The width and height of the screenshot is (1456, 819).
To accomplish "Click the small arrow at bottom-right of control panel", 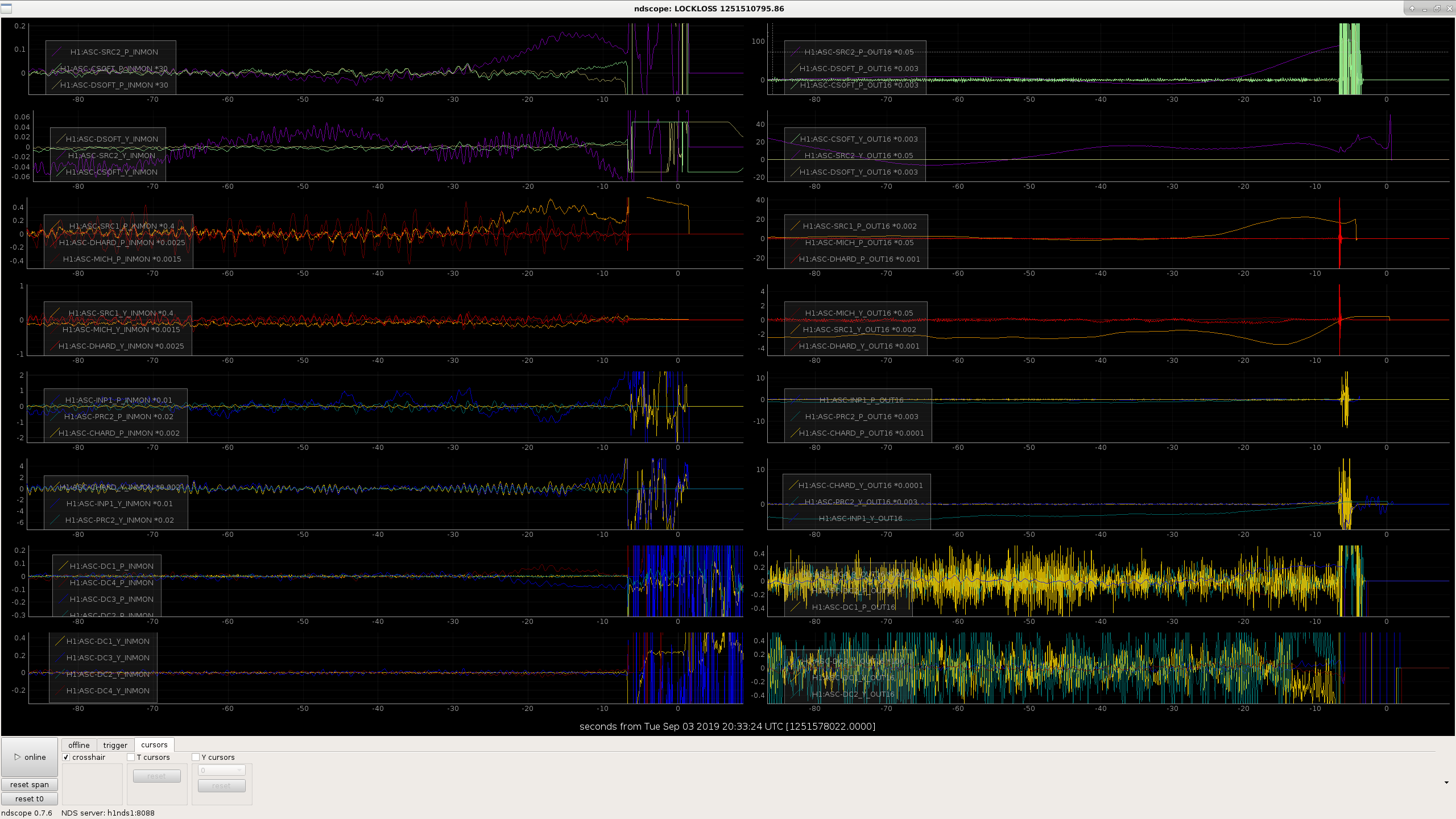I will [x=1446, y=783].
